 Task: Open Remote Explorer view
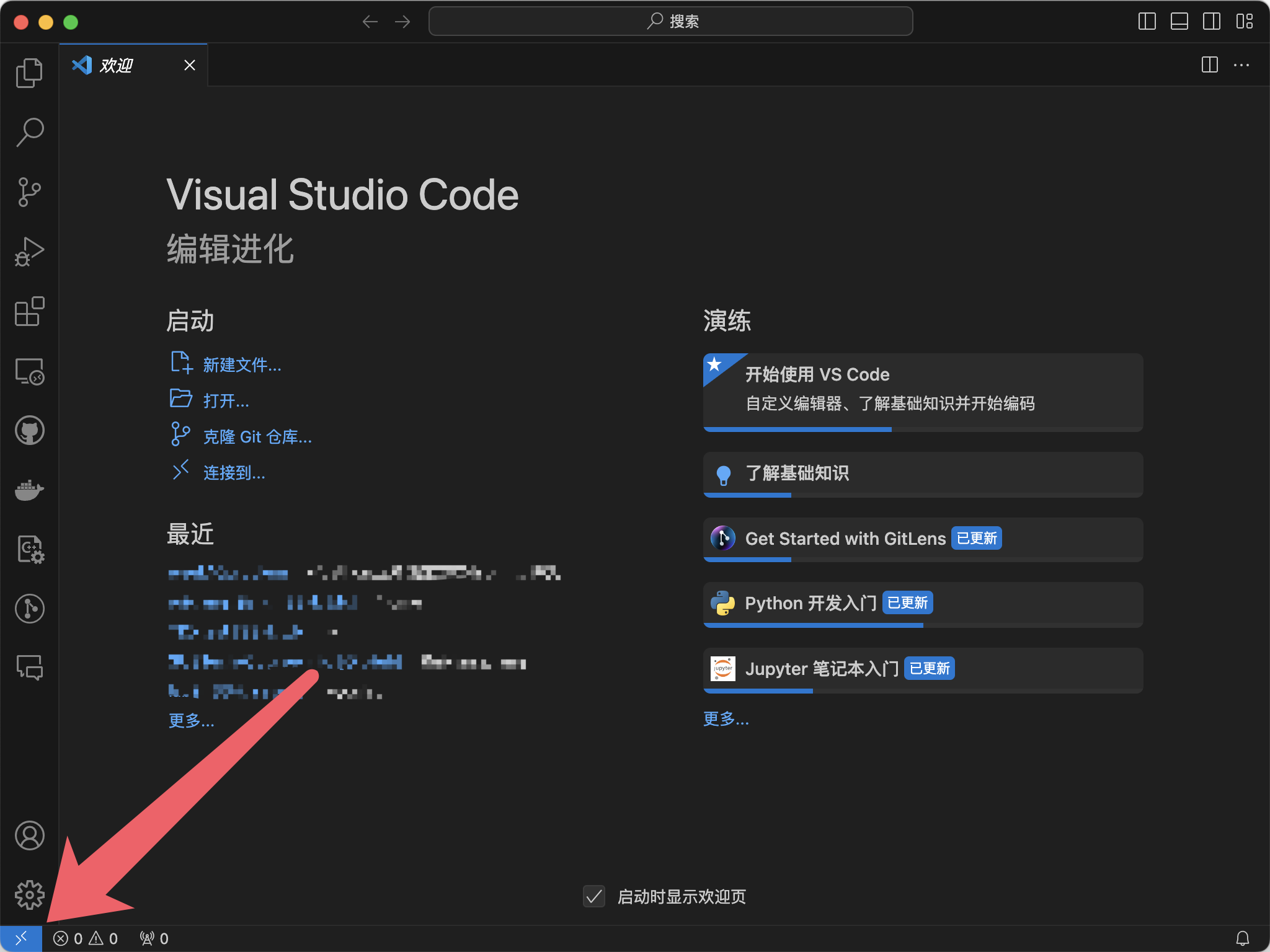click(29, 371)
